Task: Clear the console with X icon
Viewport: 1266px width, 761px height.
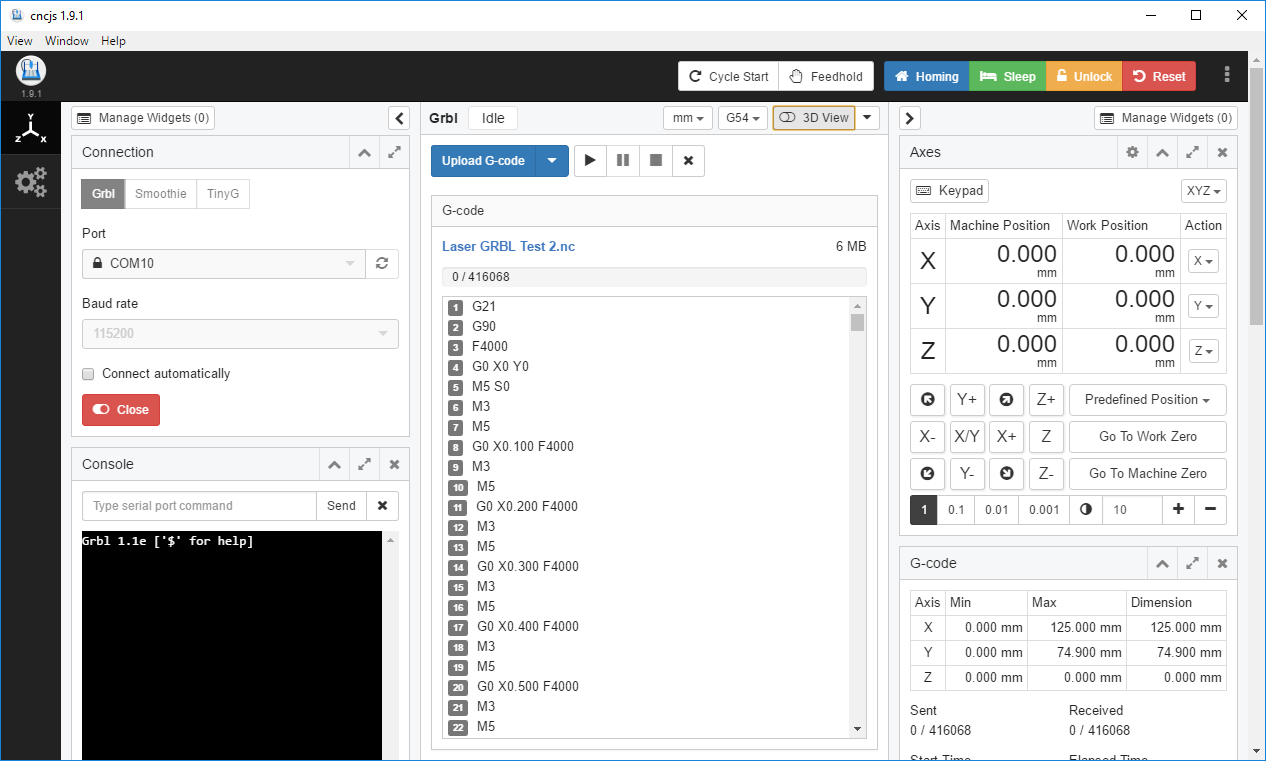Action: click(382, 506)
